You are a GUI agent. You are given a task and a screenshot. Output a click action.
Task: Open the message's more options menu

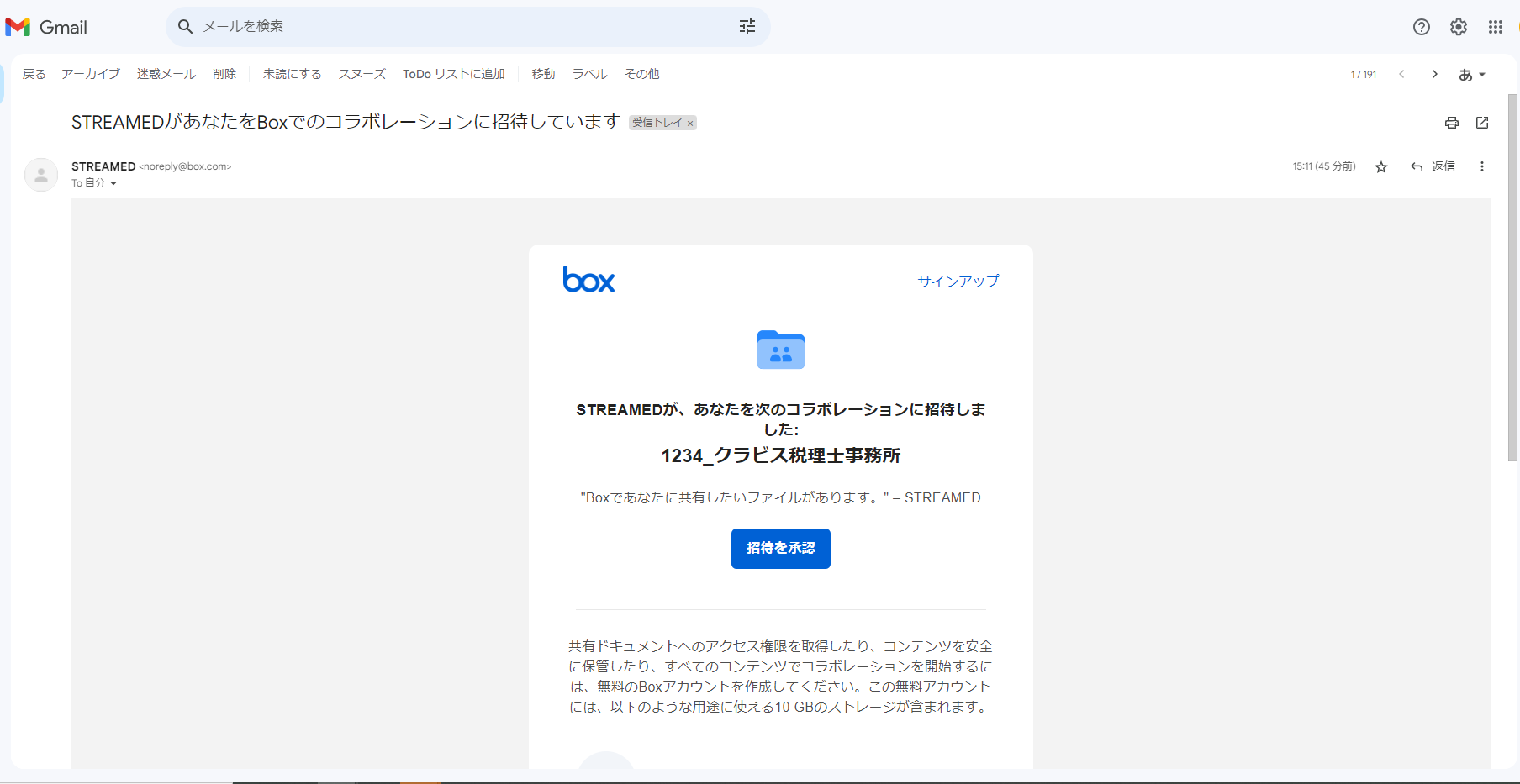pyautogui.click(x=1482, y=167)
